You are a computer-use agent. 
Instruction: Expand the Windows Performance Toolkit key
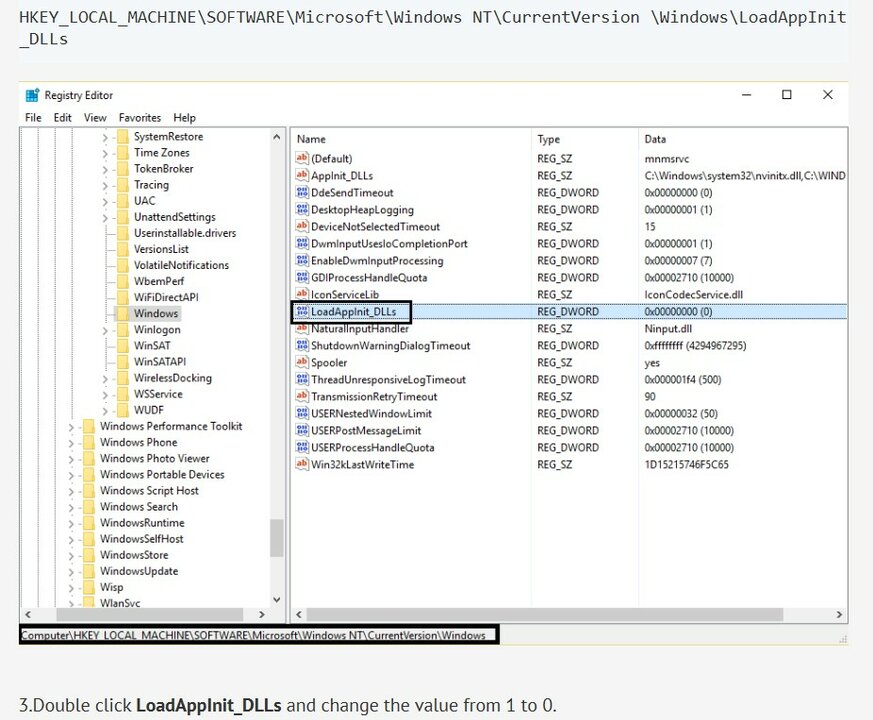pos(71,427)
